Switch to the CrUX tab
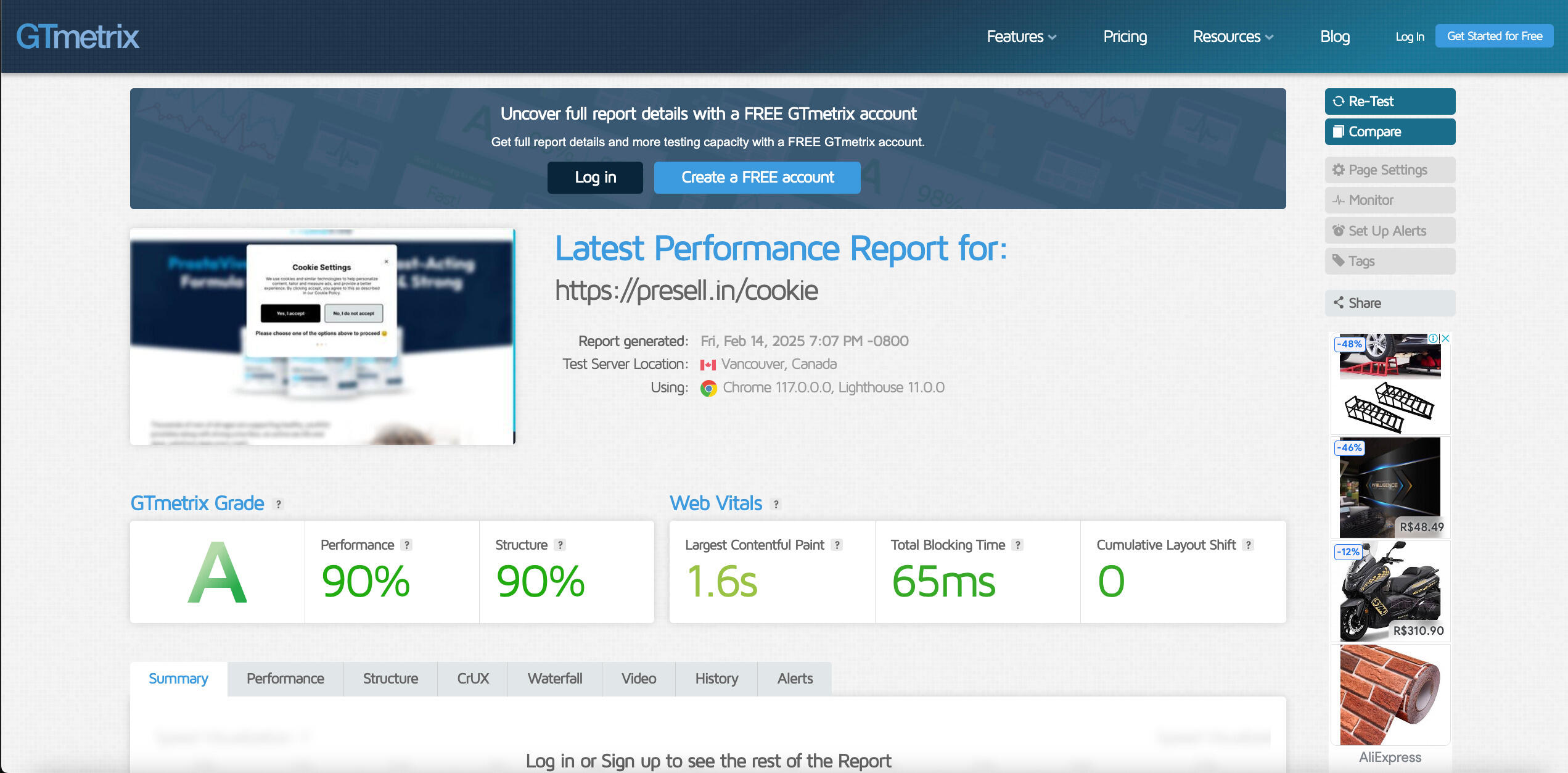 pos(472,679)
